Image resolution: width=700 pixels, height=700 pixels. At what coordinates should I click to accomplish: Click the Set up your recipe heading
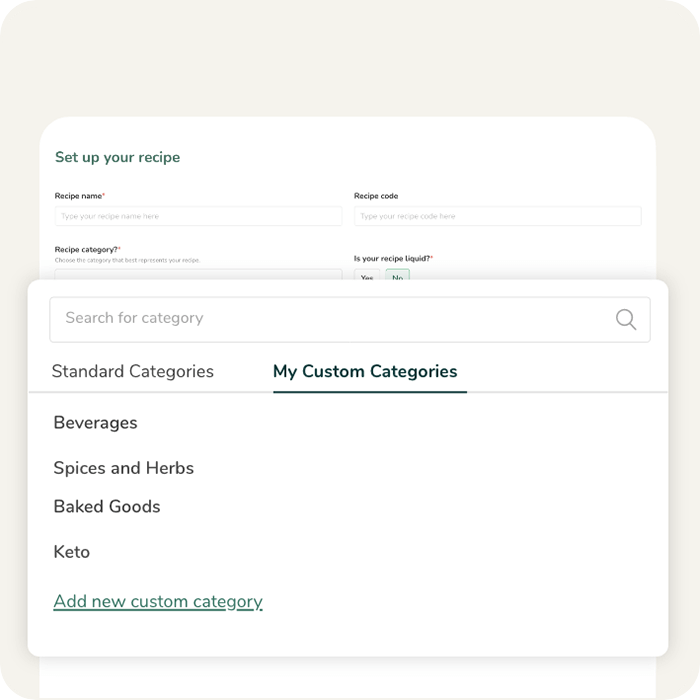pos(117,157)
